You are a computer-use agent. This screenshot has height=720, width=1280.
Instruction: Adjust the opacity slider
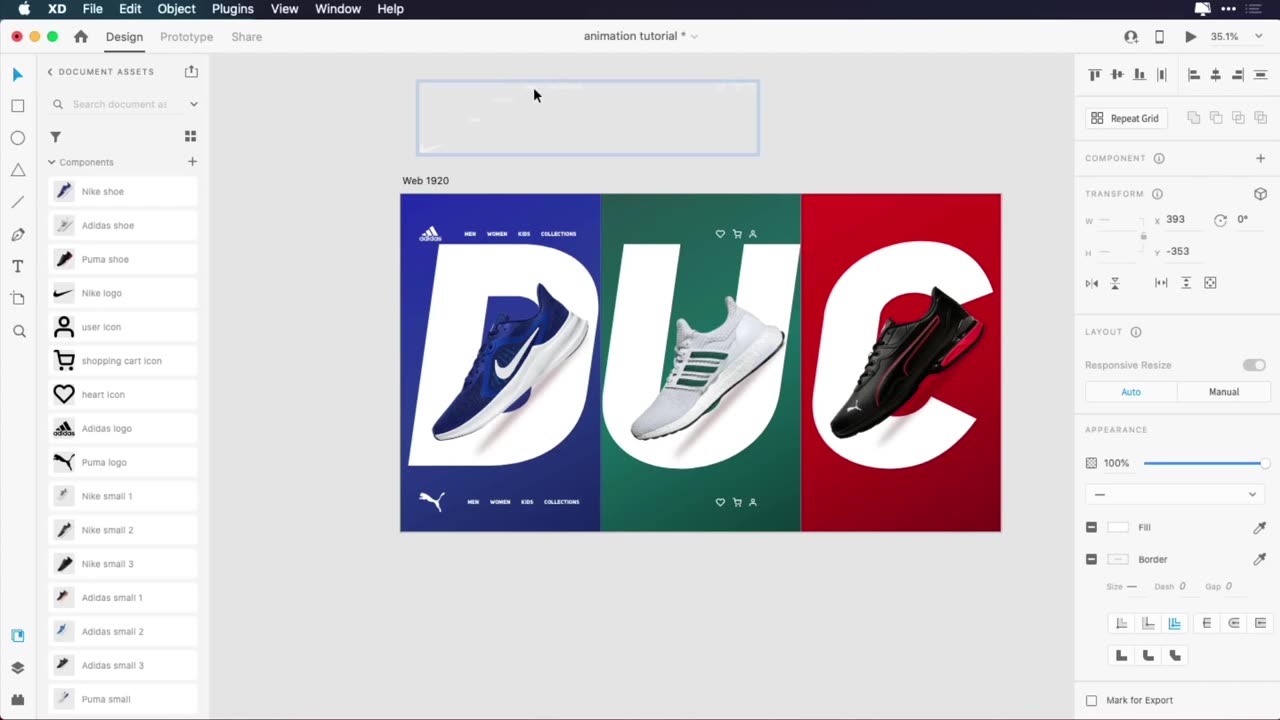coord(1205,463)
